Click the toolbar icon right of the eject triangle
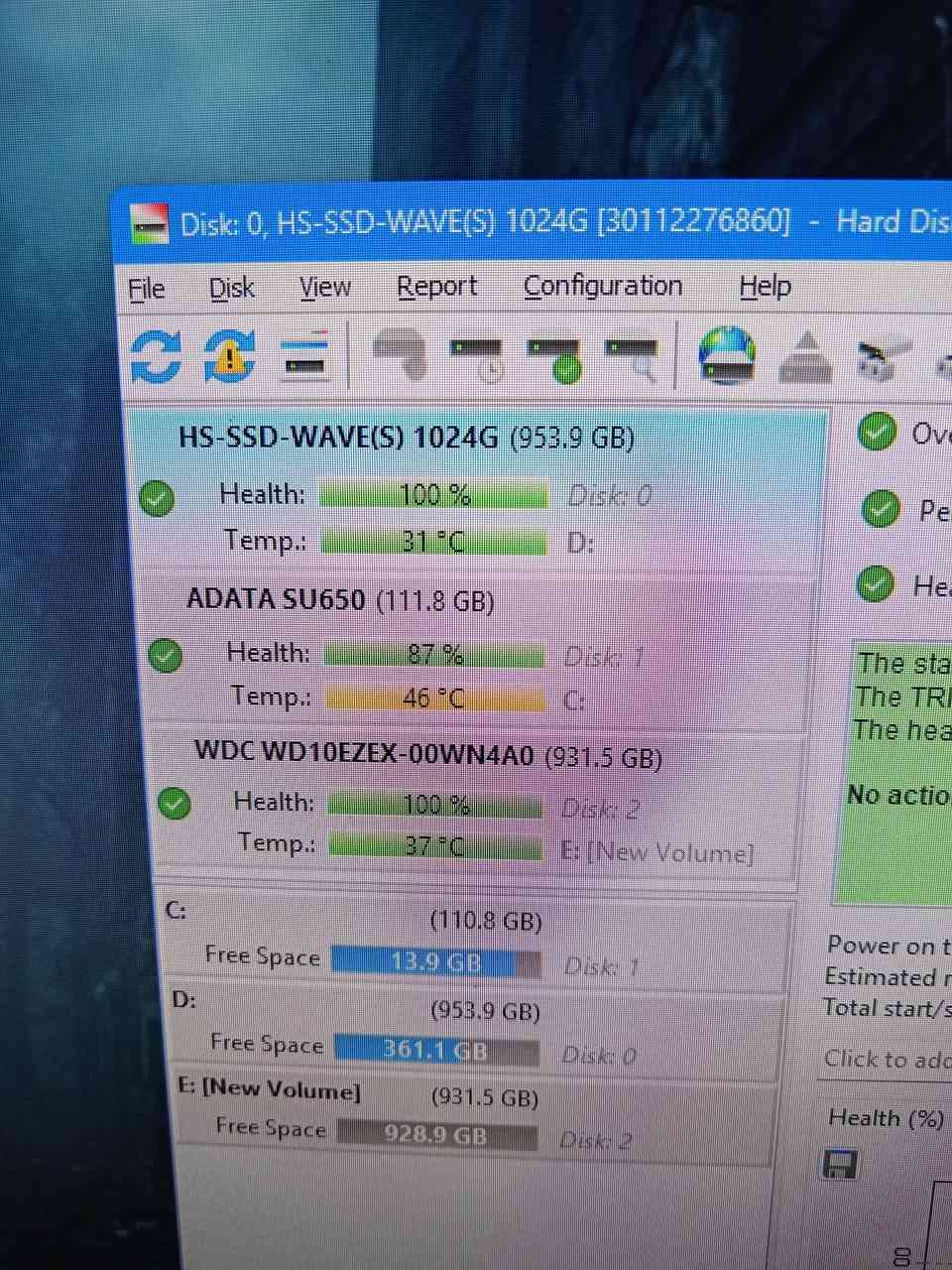Screen dimensions: 952x1270 [885, 361]
